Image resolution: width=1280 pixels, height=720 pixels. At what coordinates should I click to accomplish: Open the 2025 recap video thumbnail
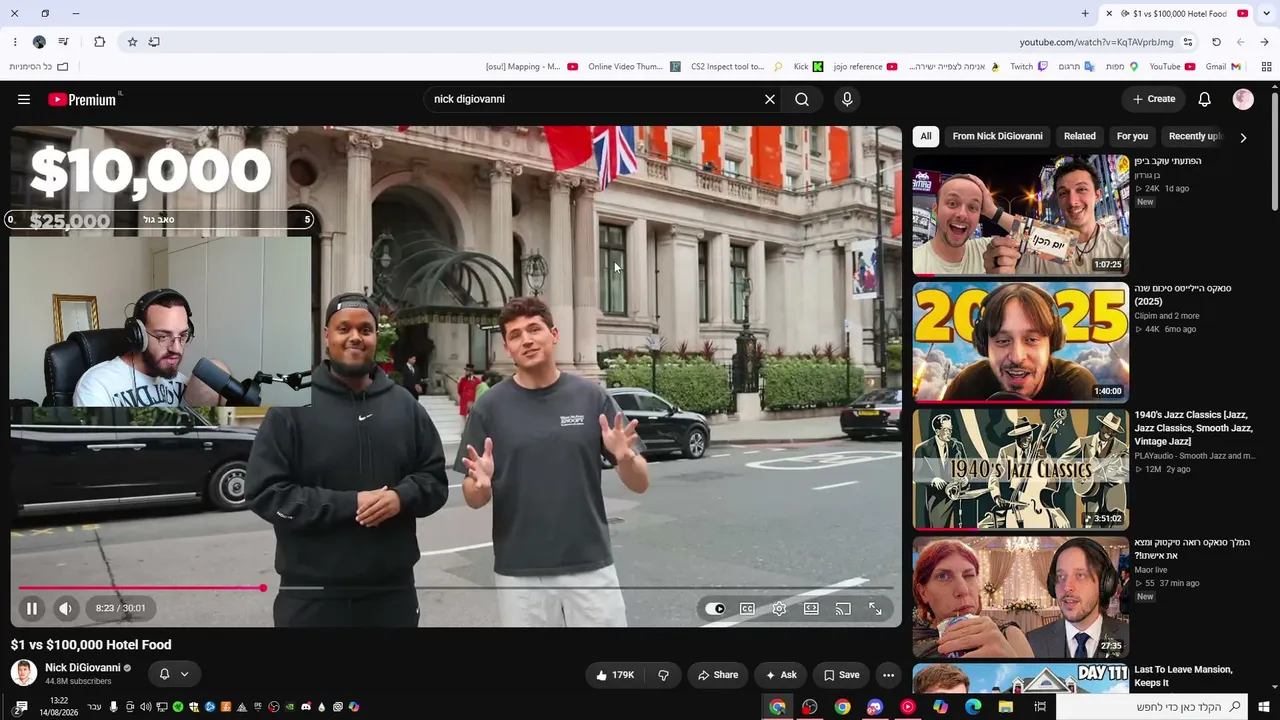1021,342
